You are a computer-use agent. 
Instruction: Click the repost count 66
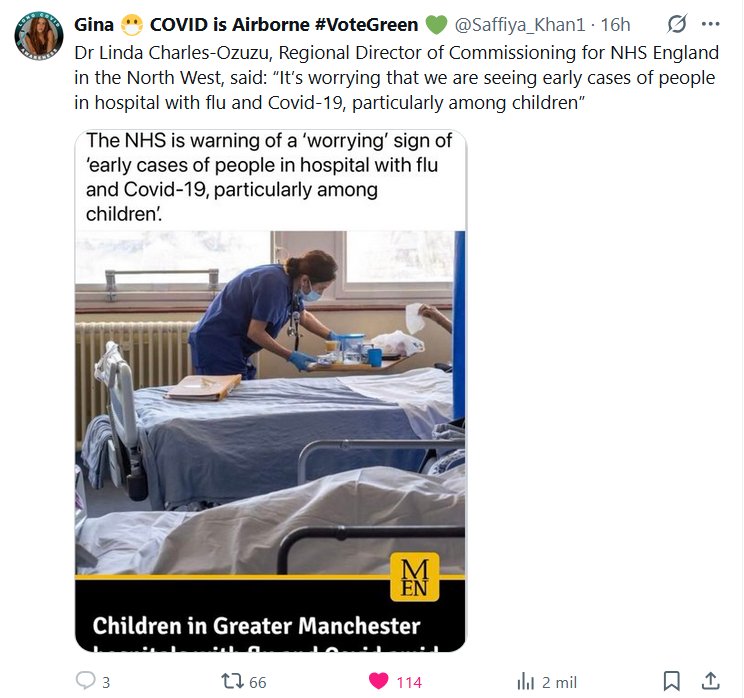pyautogui.click(x=257, y=682)
